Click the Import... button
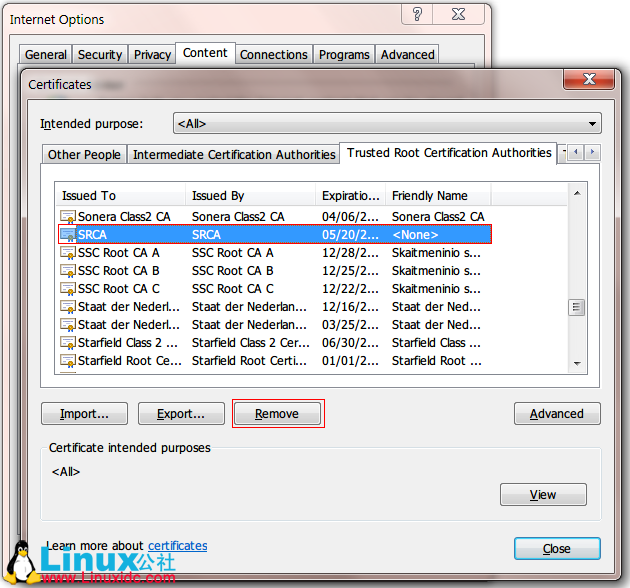Image resolution: width=630 pixels, height=588 pixels. click(84, 413)
